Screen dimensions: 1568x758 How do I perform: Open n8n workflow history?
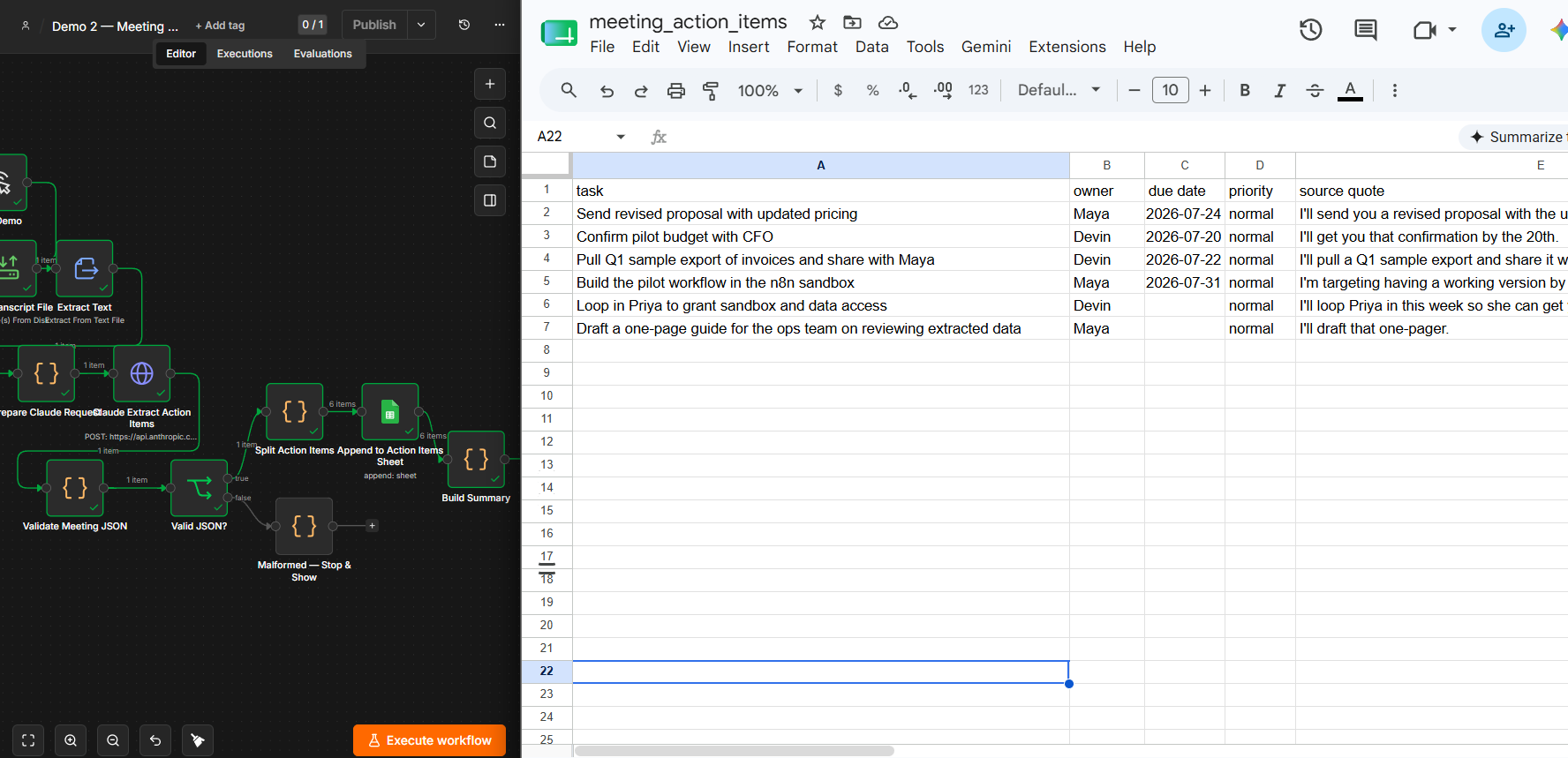pos(464,25)
